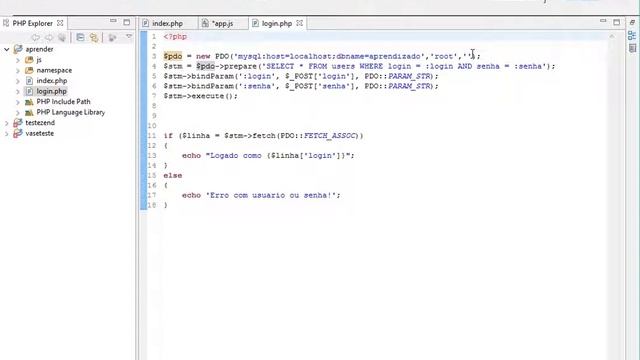Click the testezend project icon
The height and width of the screenshot is (360, 640).
[18, 123]
